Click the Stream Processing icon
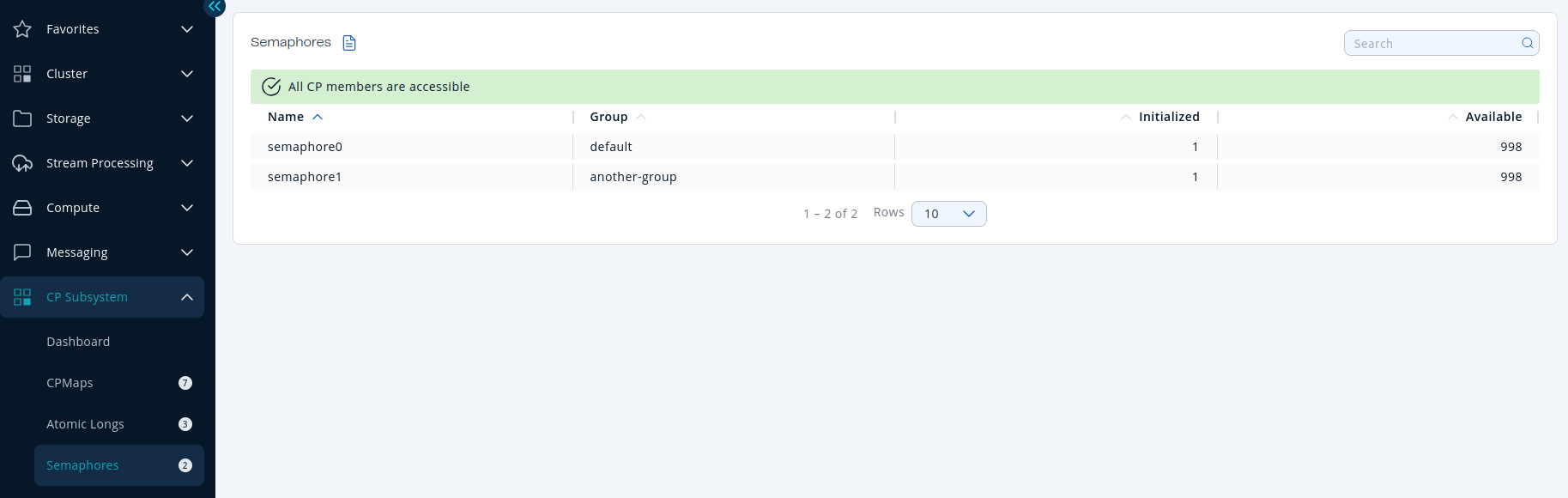The height and width of the screenshot is (498, 1568). pyautogui.click(x=22, y=163)
